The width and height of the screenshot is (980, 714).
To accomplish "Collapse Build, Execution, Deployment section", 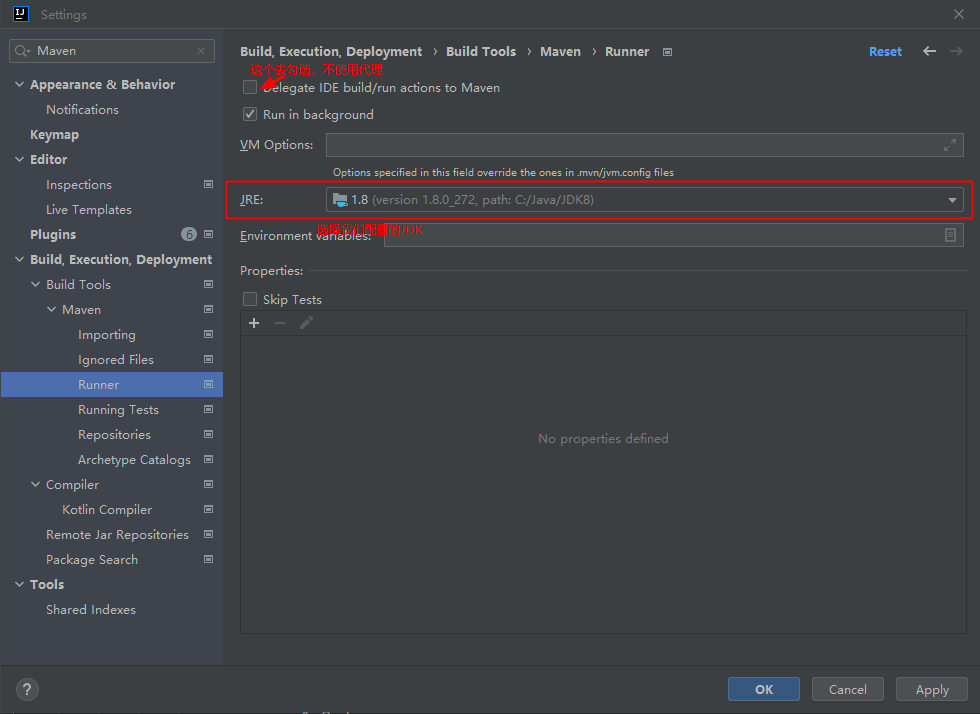I will (x=19, y=259).
